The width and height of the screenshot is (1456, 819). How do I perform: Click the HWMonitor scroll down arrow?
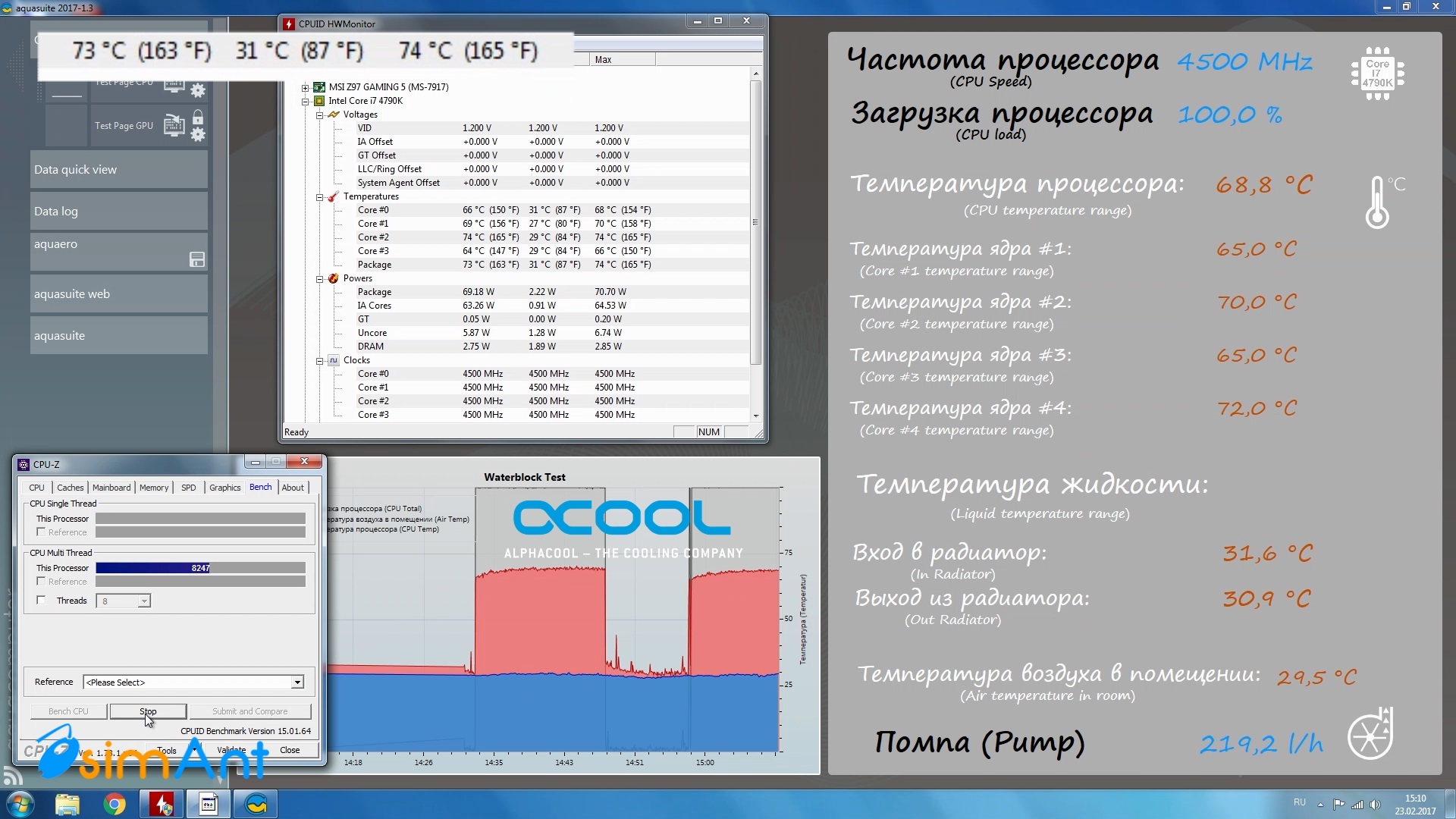click(x=755, y=416)
